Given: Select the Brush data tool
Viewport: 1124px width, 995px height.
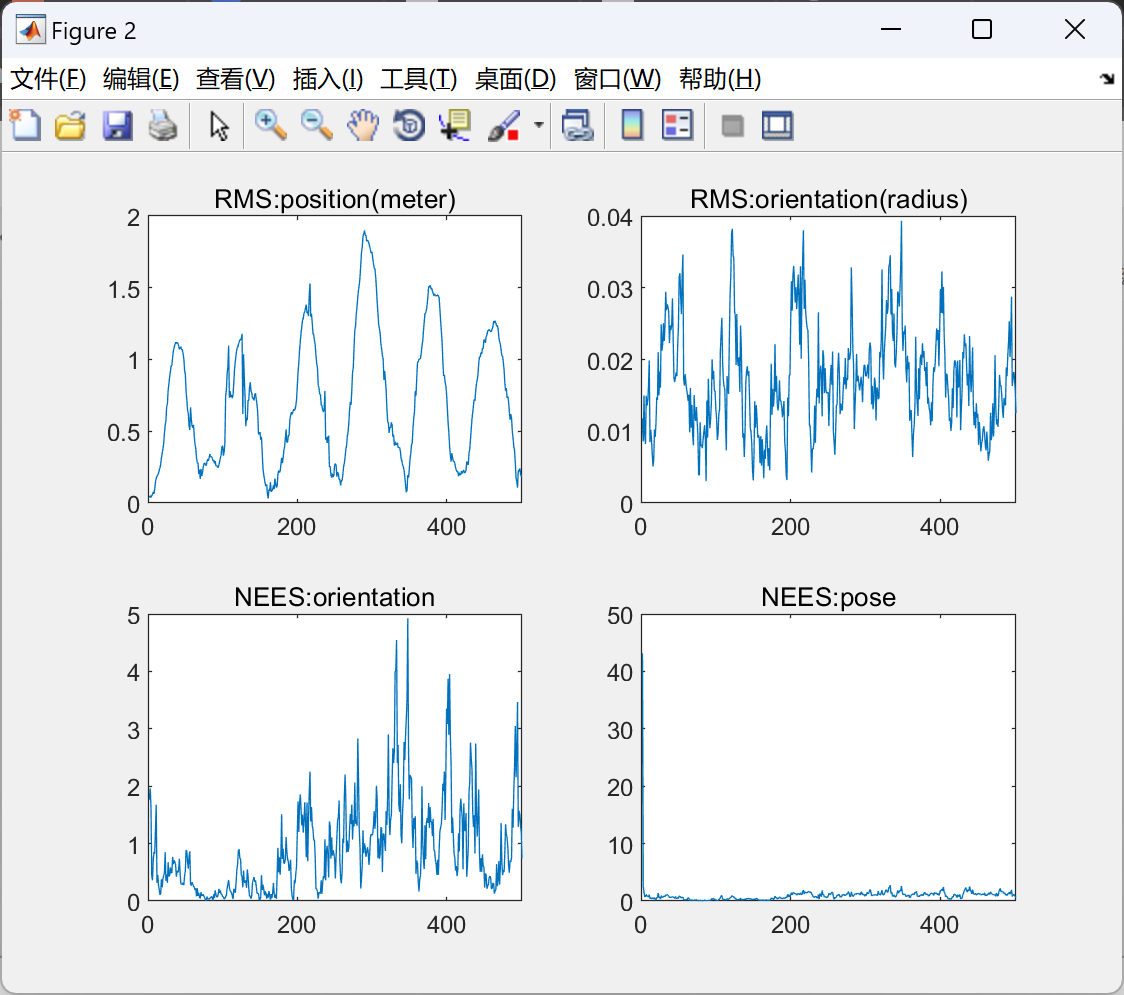Looking at the screenshot, I should coord(504,125).
